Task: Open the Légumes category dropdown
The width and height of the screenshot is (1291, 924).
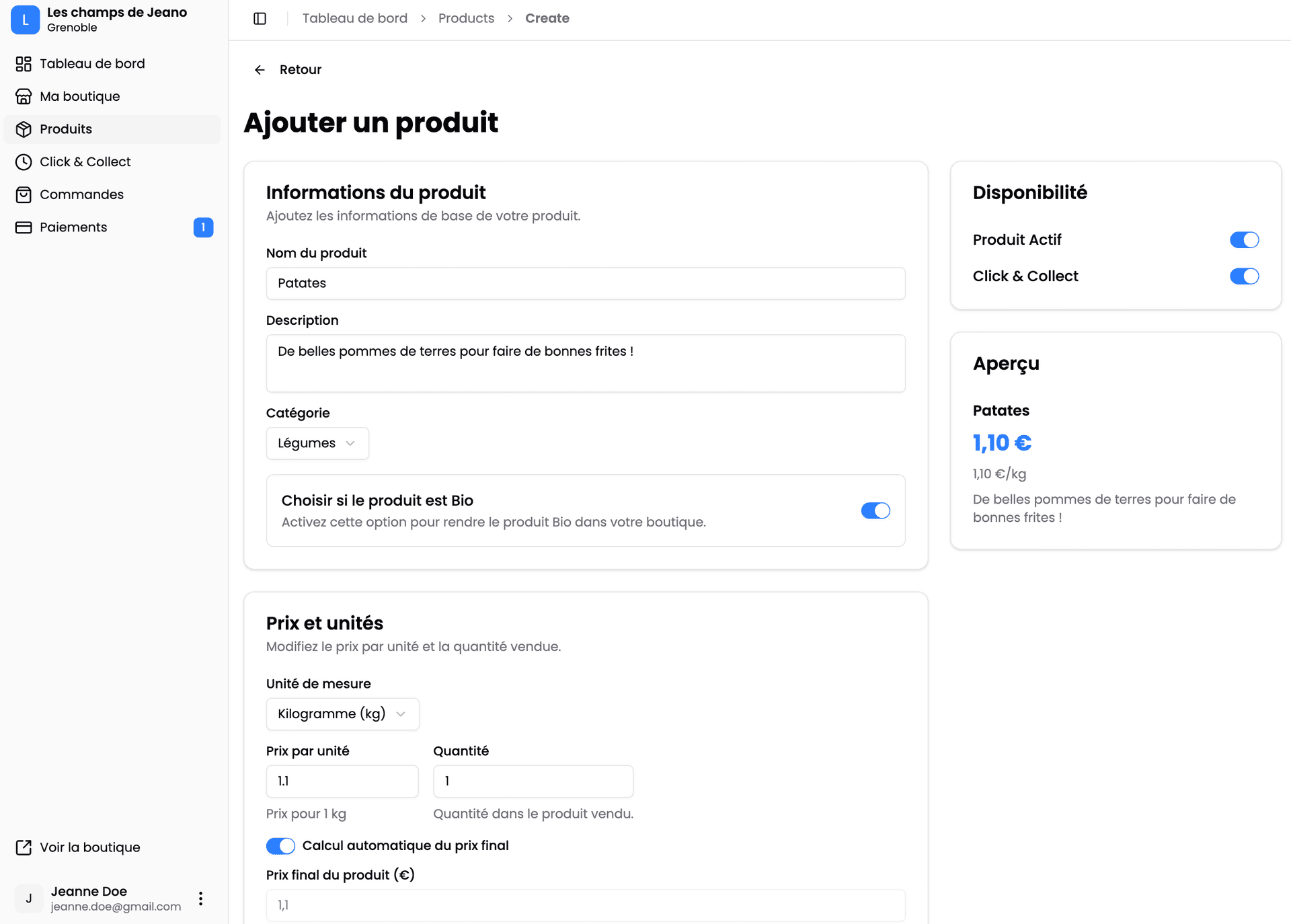Action: (x=317, y=444)
